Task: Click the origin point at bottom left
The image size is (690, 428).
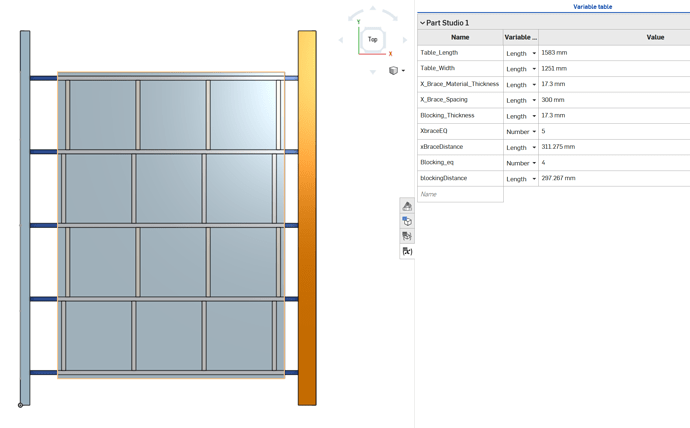Action: tap(20, 405)
